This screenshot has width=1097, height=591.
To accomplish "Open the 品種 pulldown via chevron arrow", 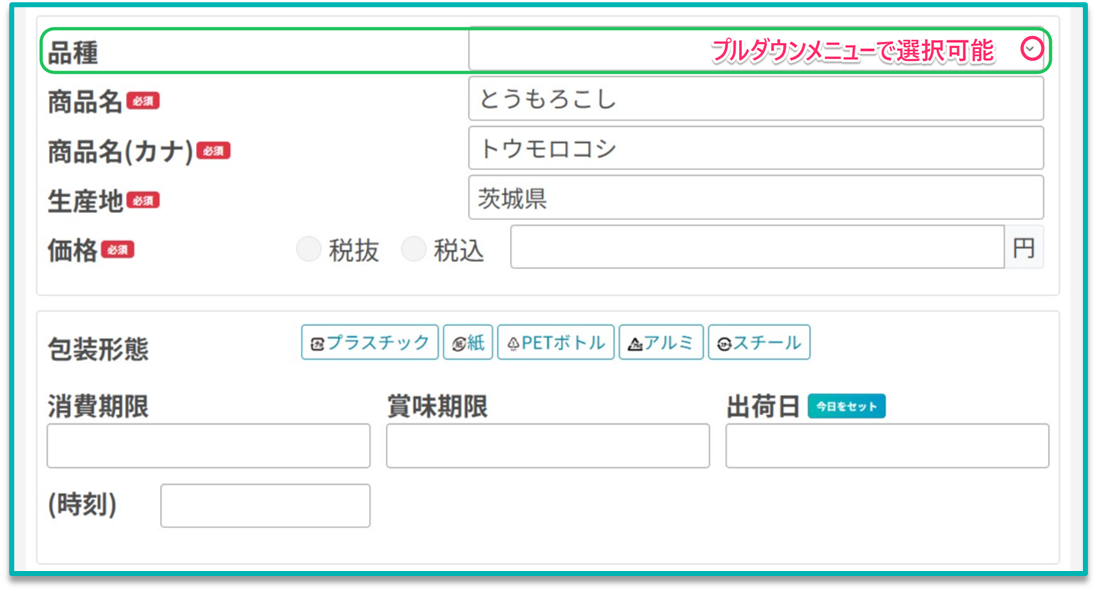I will 1032,49.
